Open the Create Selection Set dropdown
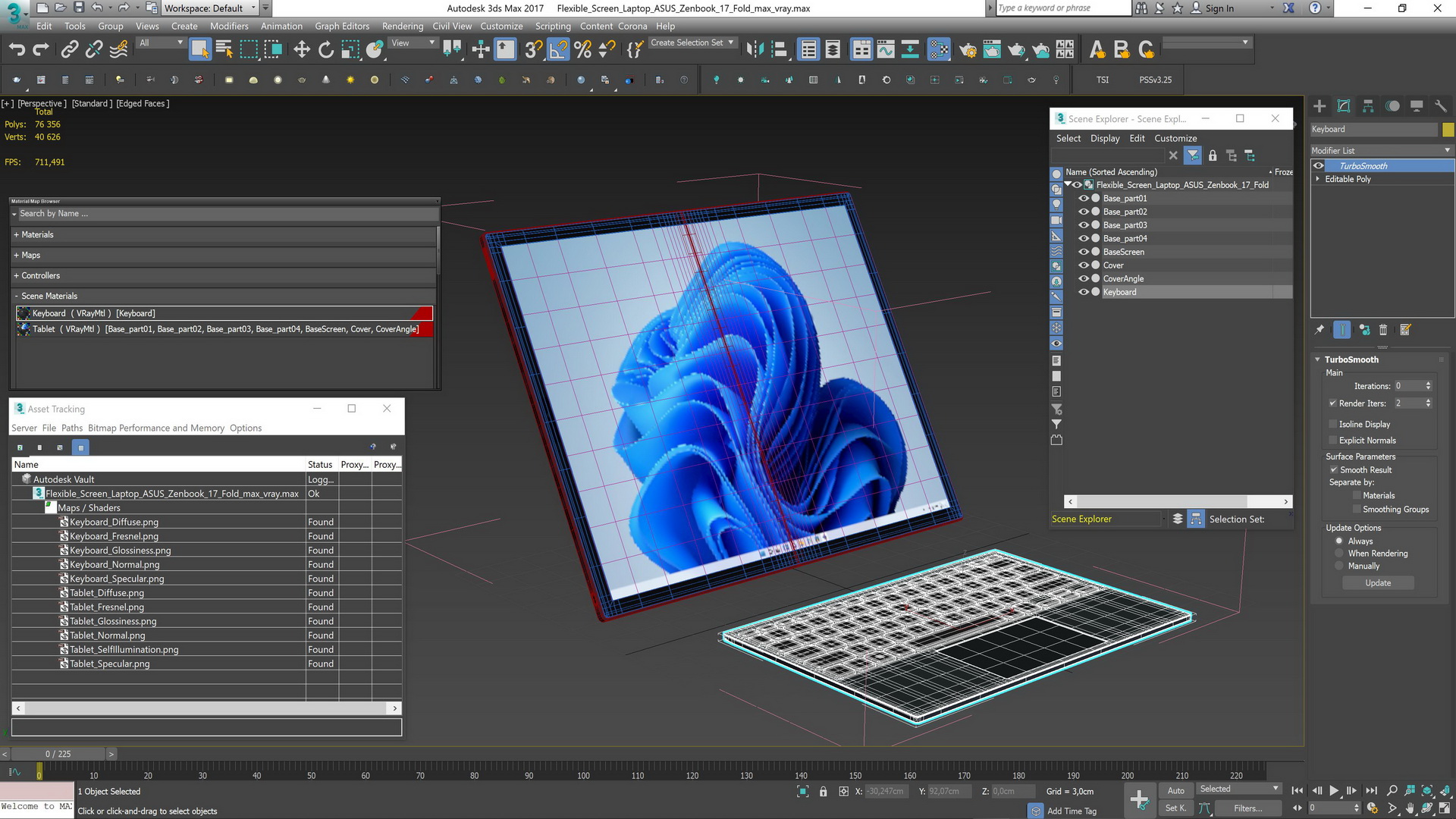This screenshot has width=1456, height=819. click(692, 43)
